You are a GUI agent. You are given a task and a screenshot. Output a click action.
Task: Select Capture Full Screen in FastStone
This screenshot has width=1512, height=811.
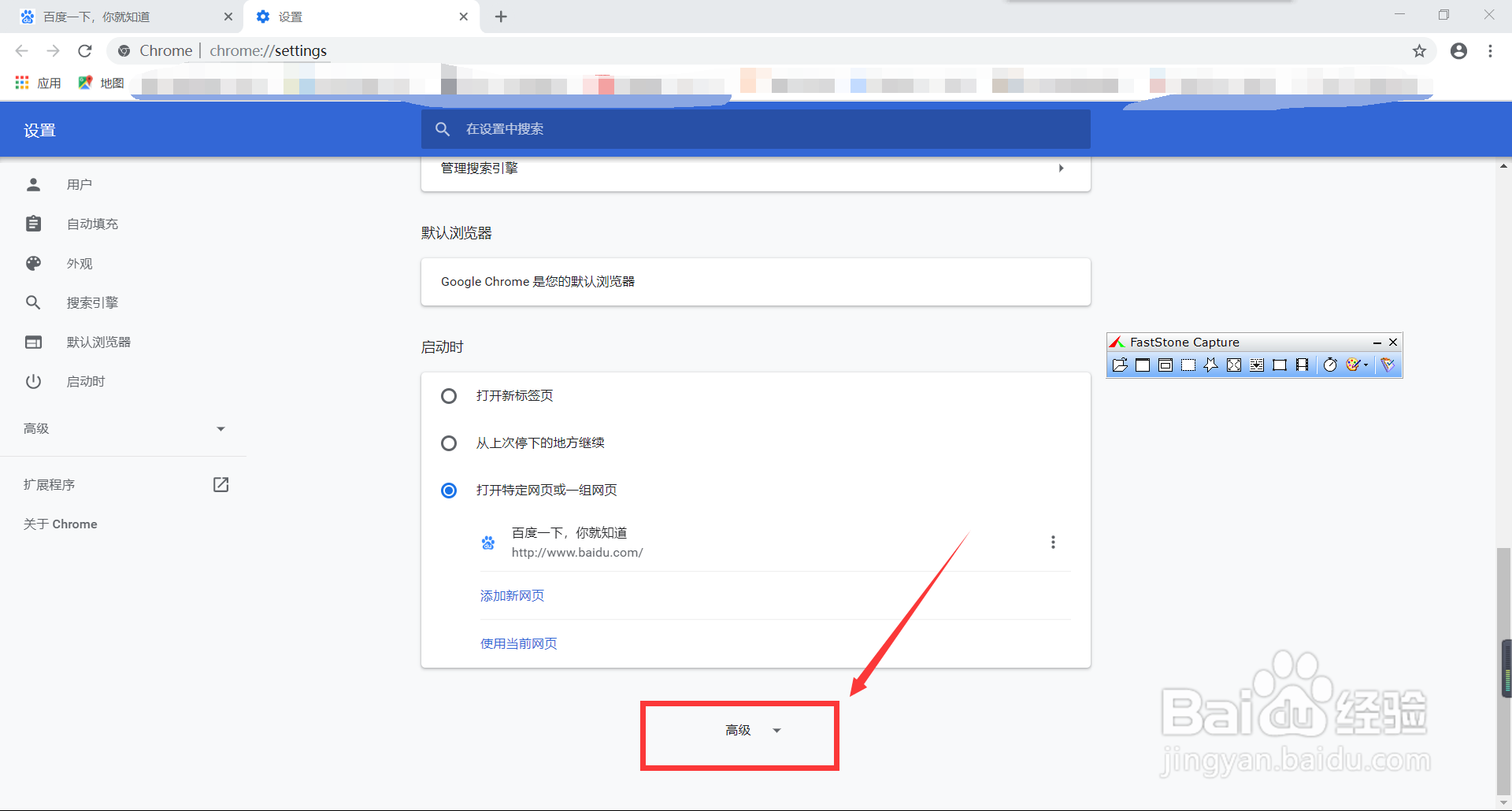1234,365
